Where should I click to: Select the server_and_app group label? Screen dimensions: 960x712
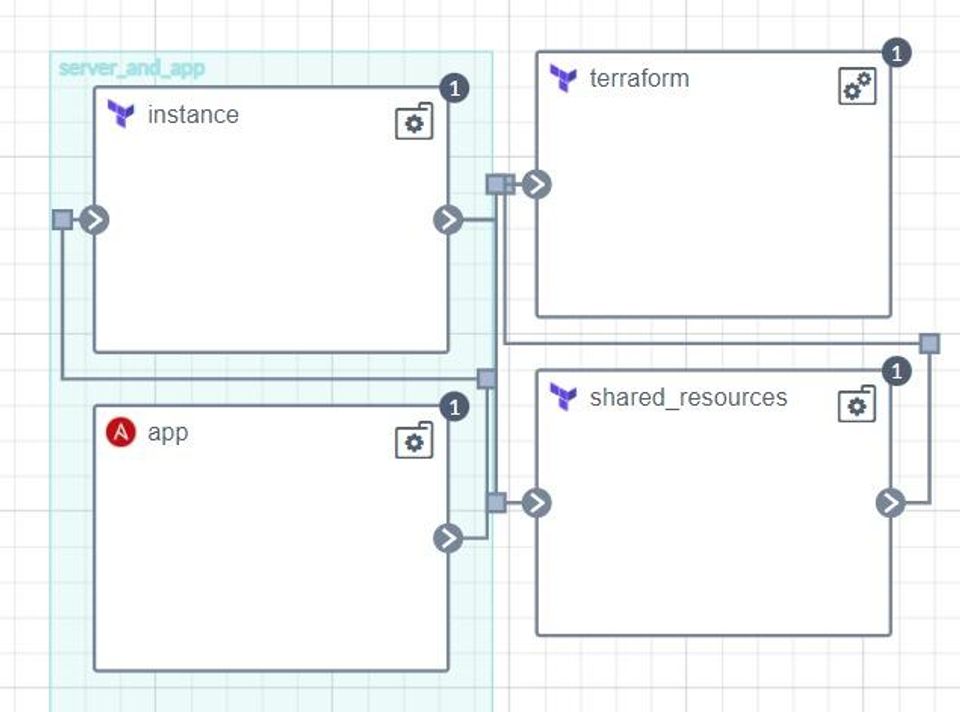(132, 67)
